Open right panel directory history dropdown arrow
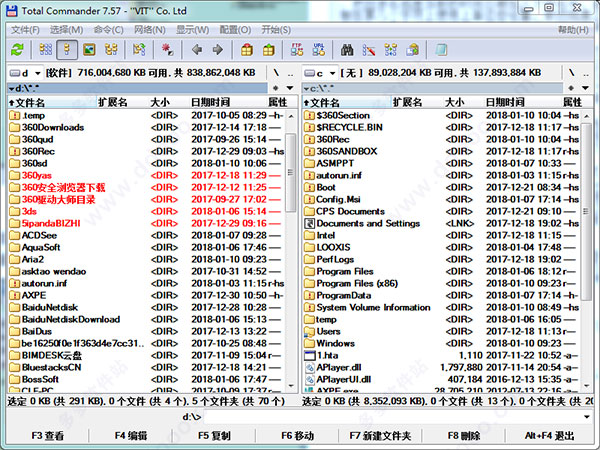This screenshot has height=450, width=600. (x=585, y=88)
